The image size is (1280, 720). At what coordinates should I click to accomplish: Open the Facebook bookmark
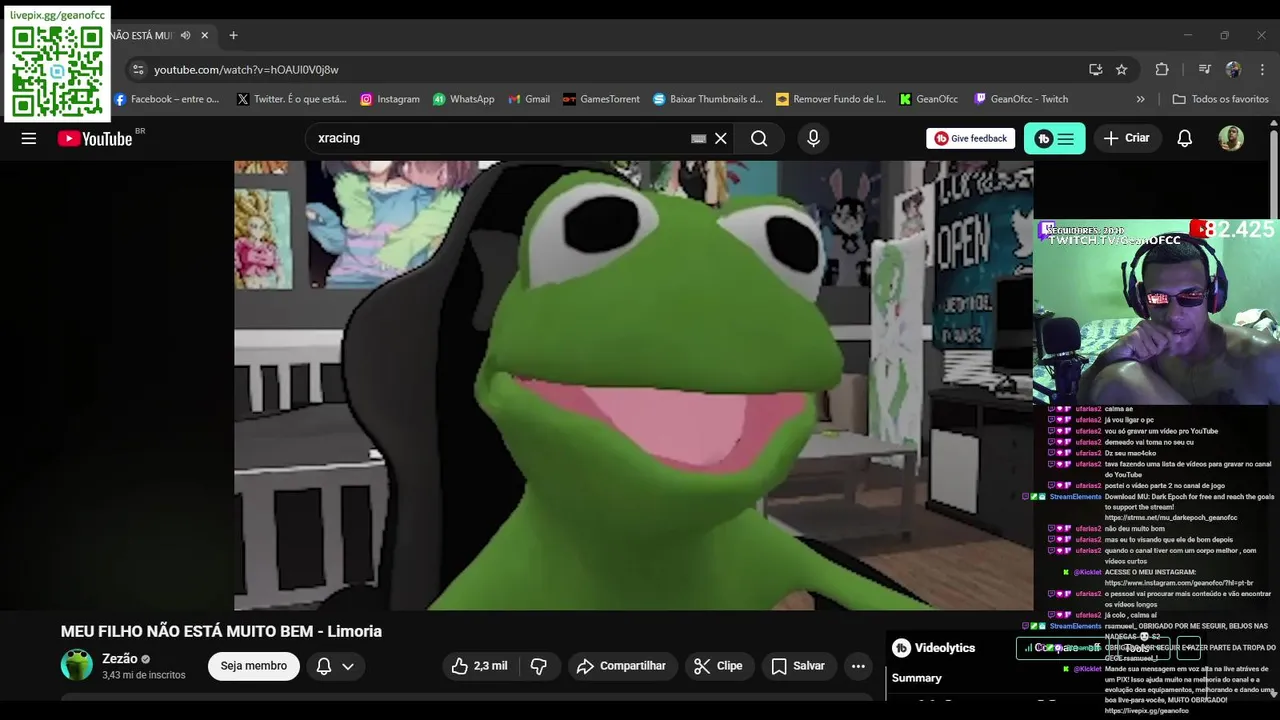tap(167, 99)
